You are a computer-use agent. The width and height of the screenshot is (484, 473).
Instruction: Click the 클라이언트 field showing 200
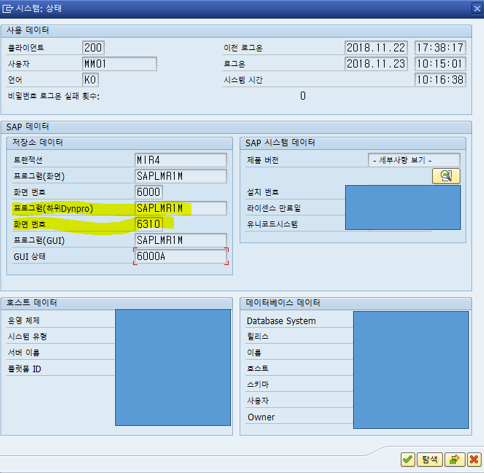click(93, 48)
